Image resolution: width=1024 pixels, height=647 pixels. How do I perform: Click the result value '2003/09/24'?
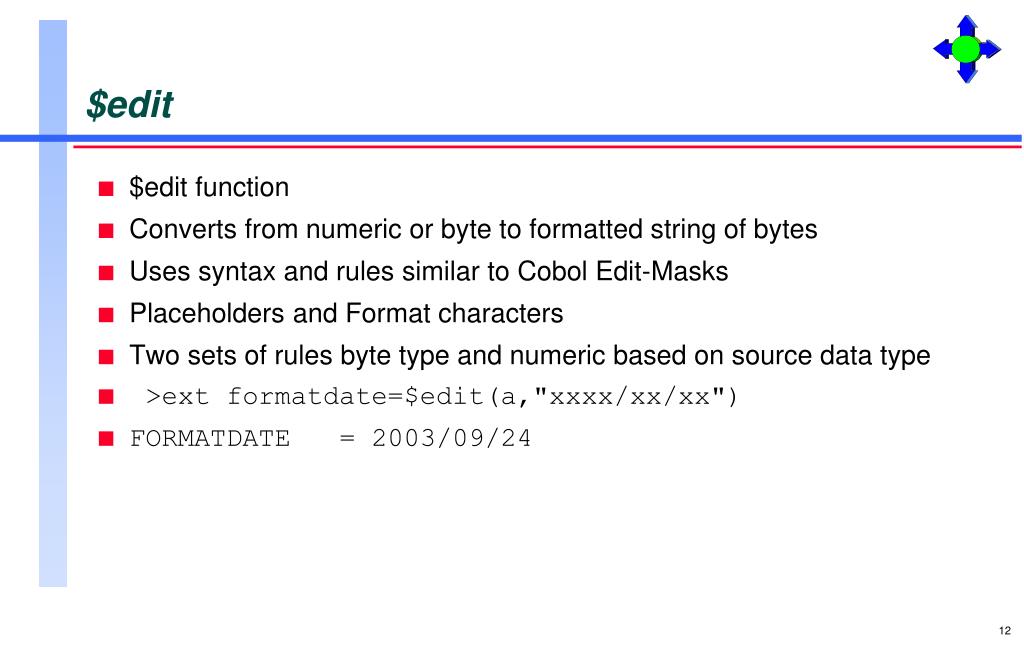(452, 438)
